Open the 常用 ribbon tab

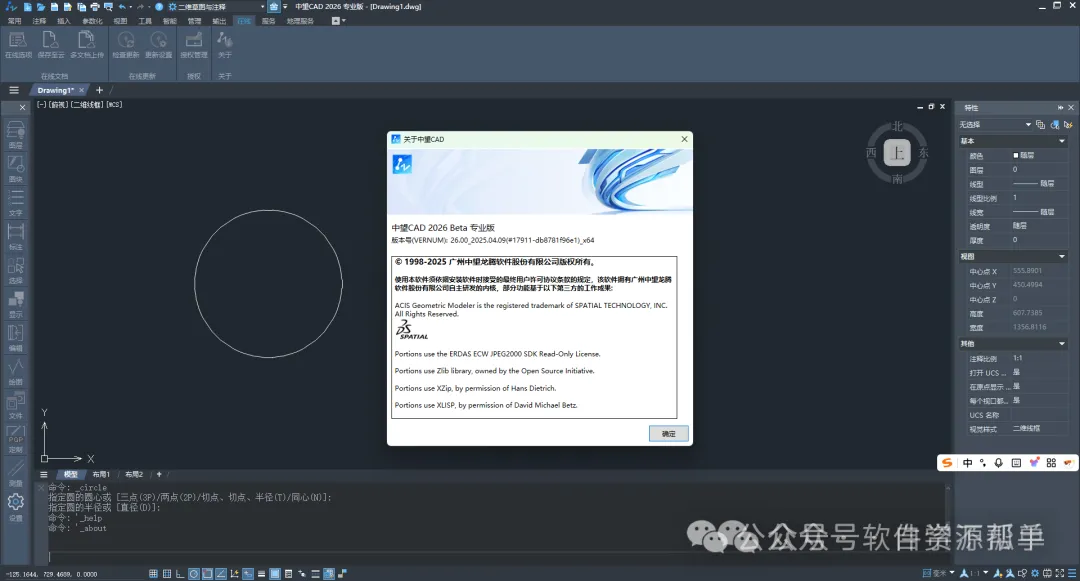coord(14,21)
